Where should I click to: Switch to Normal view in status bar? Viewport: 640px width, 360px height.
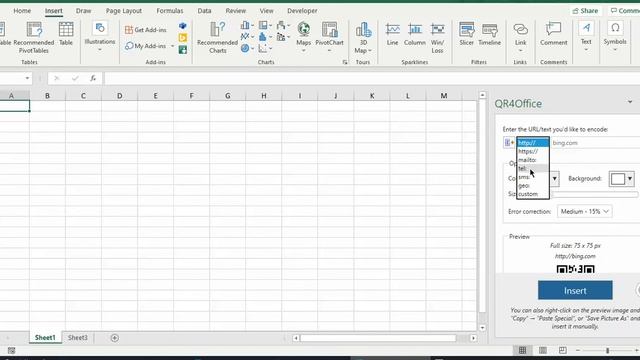pyautogui.click(x=522, y=350)
